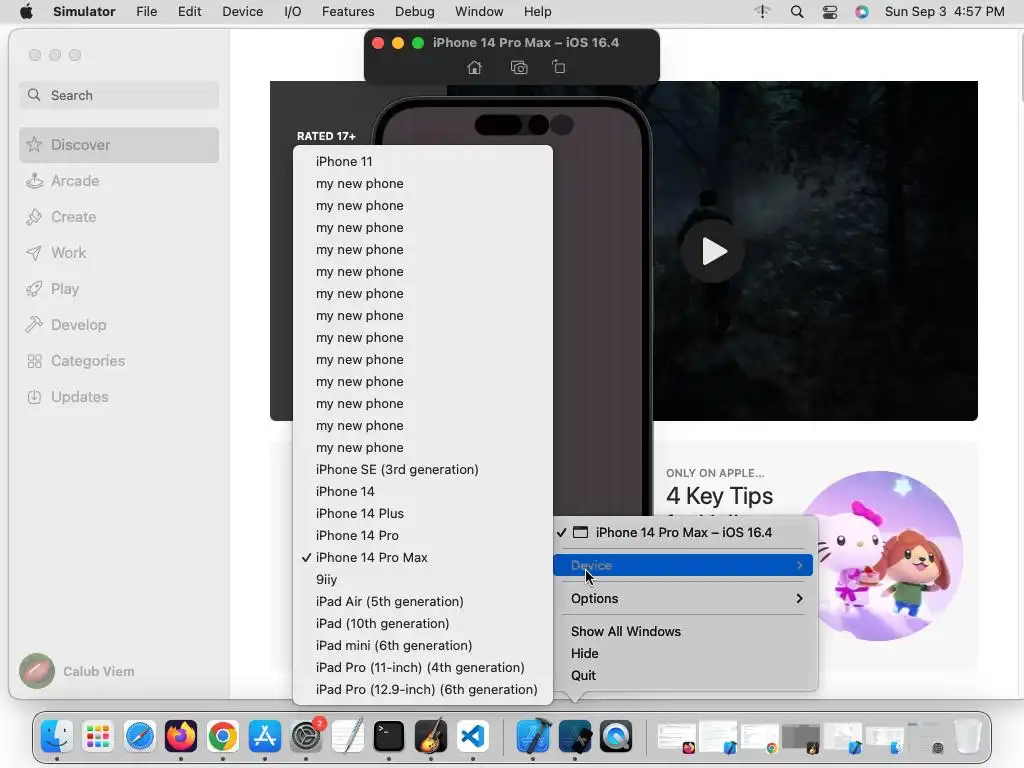Viewport: 1024px width, 768px height.
Task: Launch Firefox from the Dock
Action: click(181, 737)
